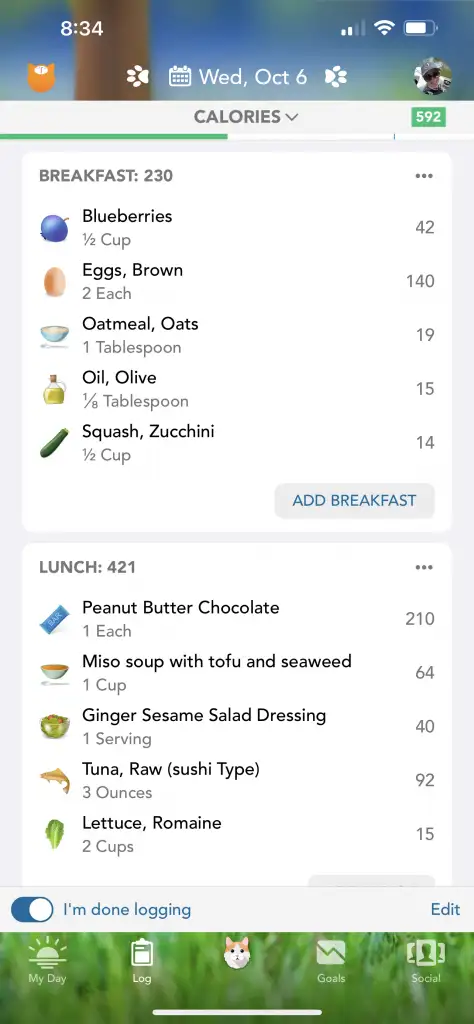Open Breakfast section three-dot menu
The width and height of the screenshot is (474, 1024).
pos(424,176)
